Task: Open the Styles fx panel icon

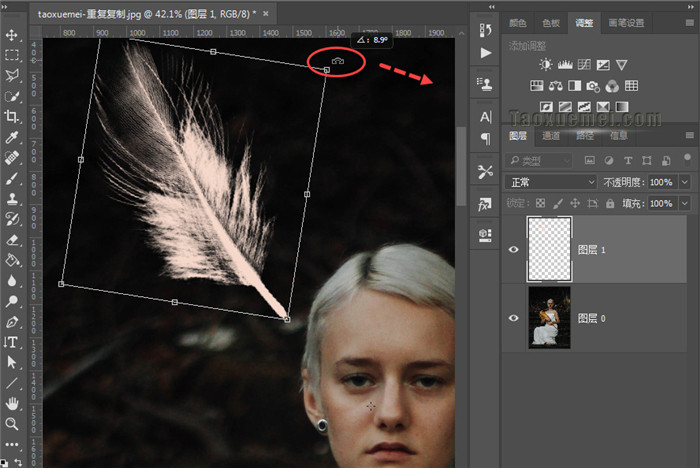Action: [485, 205]
